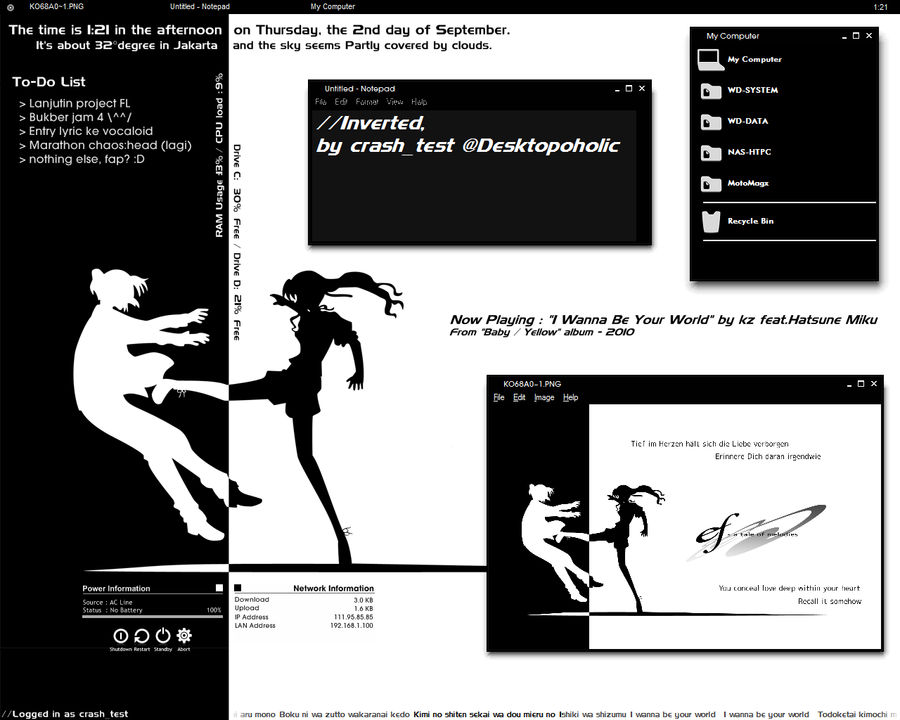Click the IP Address value 111.95.85.85

click(x=353, y=617)
